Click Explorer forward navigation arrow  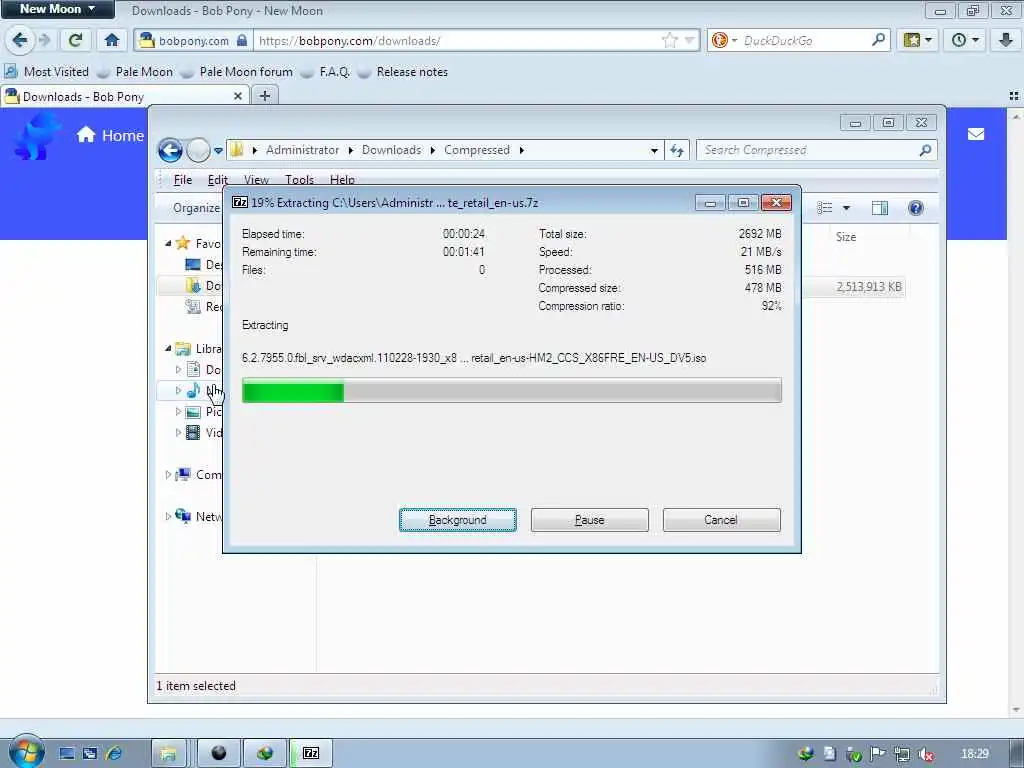(198, 150)
